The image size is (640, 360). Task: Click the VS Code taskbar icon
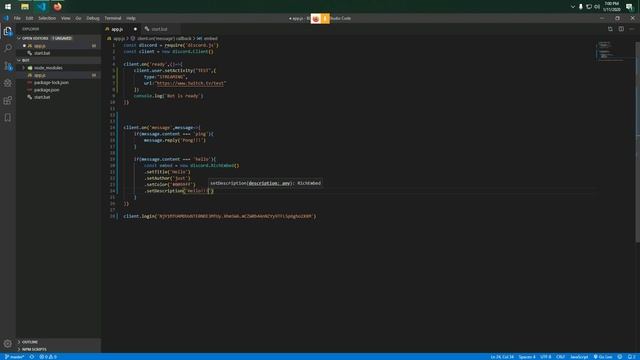pos(41,7)
